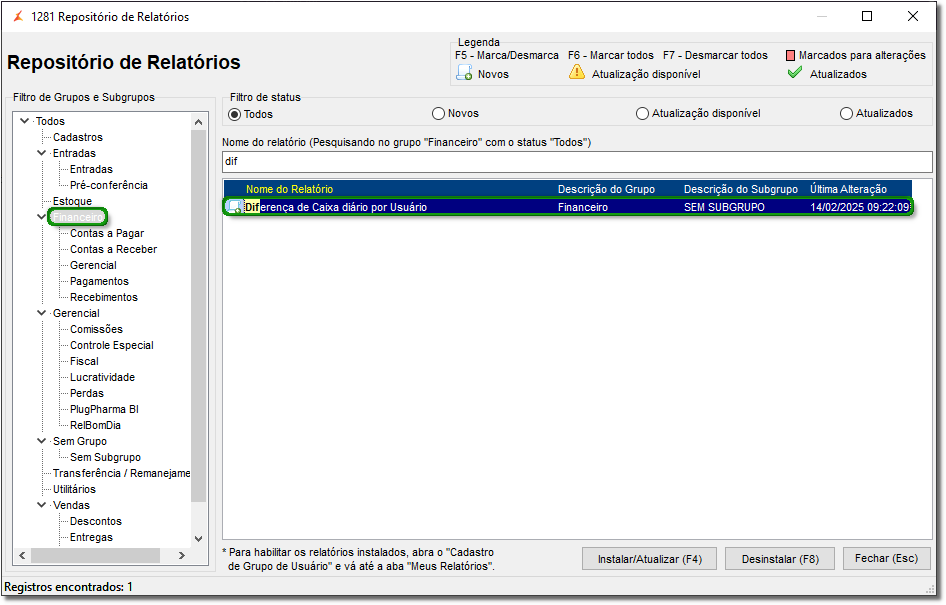Select Transferência / Remanejamento group
Image resolution: width=946 pixels, height=605 pixels.
tap(121, 473)
